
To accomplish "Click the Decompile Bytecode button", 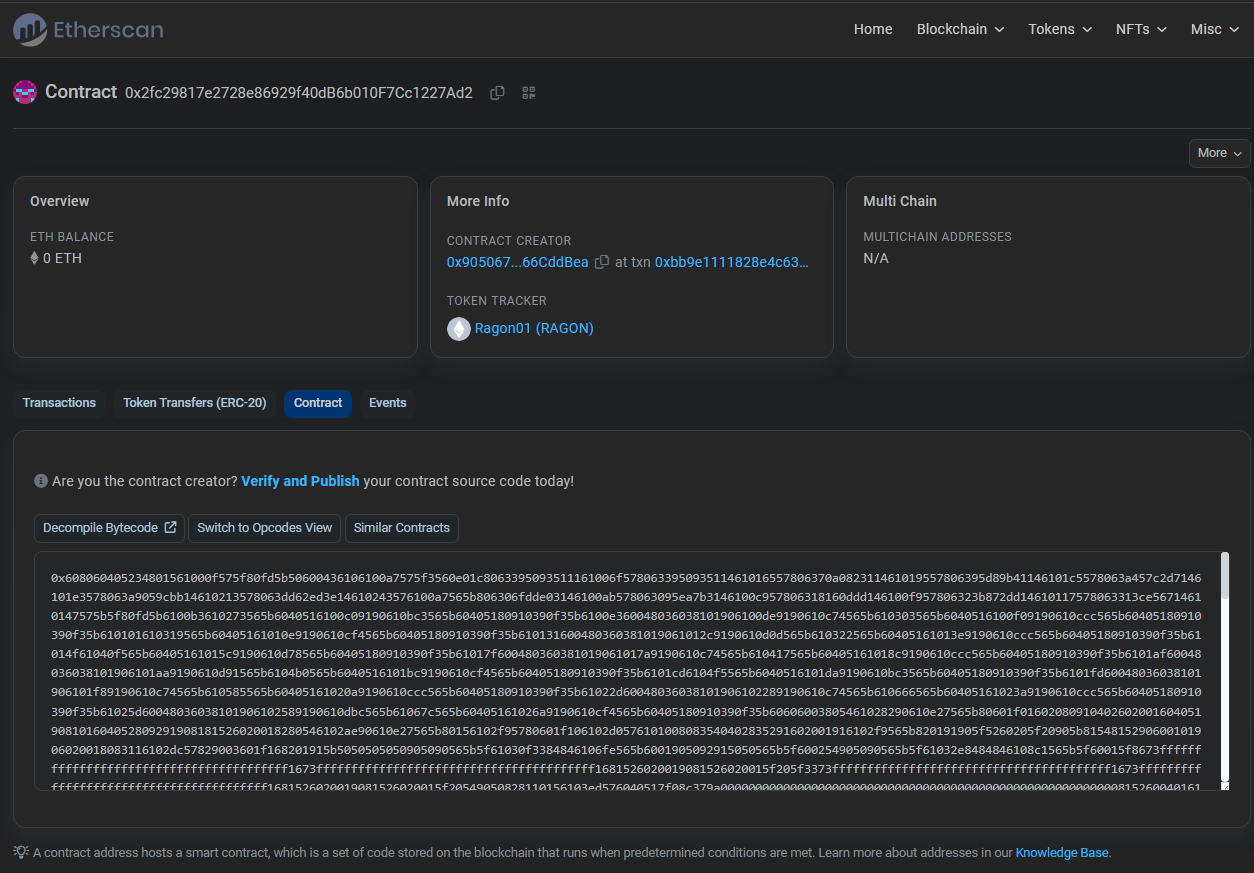I will click(110, 528).
